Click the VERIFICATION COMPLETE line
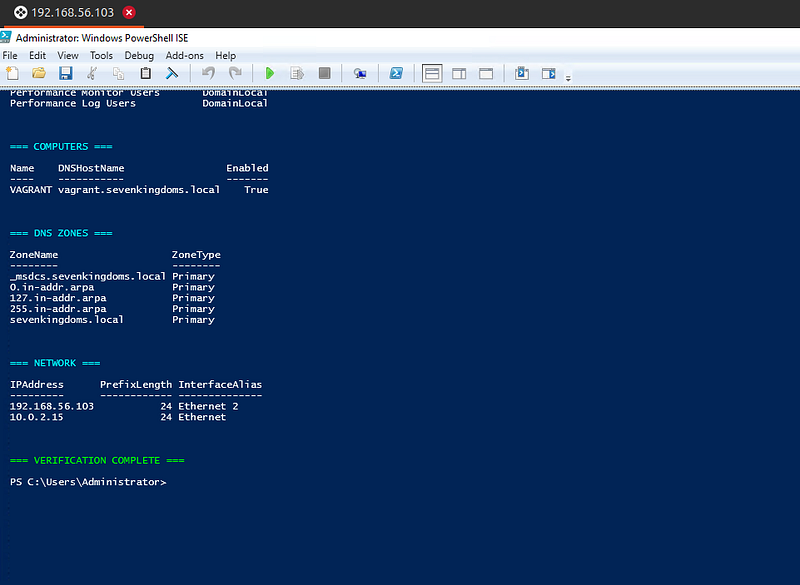Viewport: 800px width, 585px height. (x=97, y=461)
